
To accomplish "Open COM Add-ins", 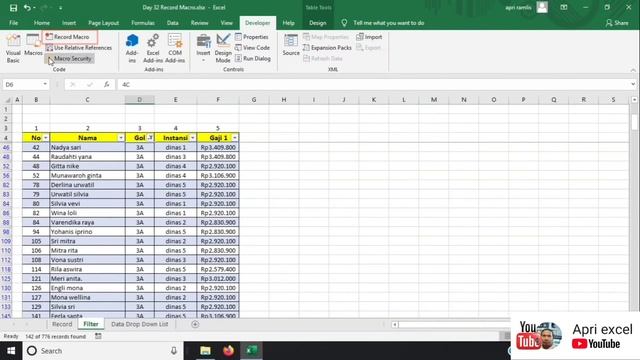I will [x=175, y=48].
